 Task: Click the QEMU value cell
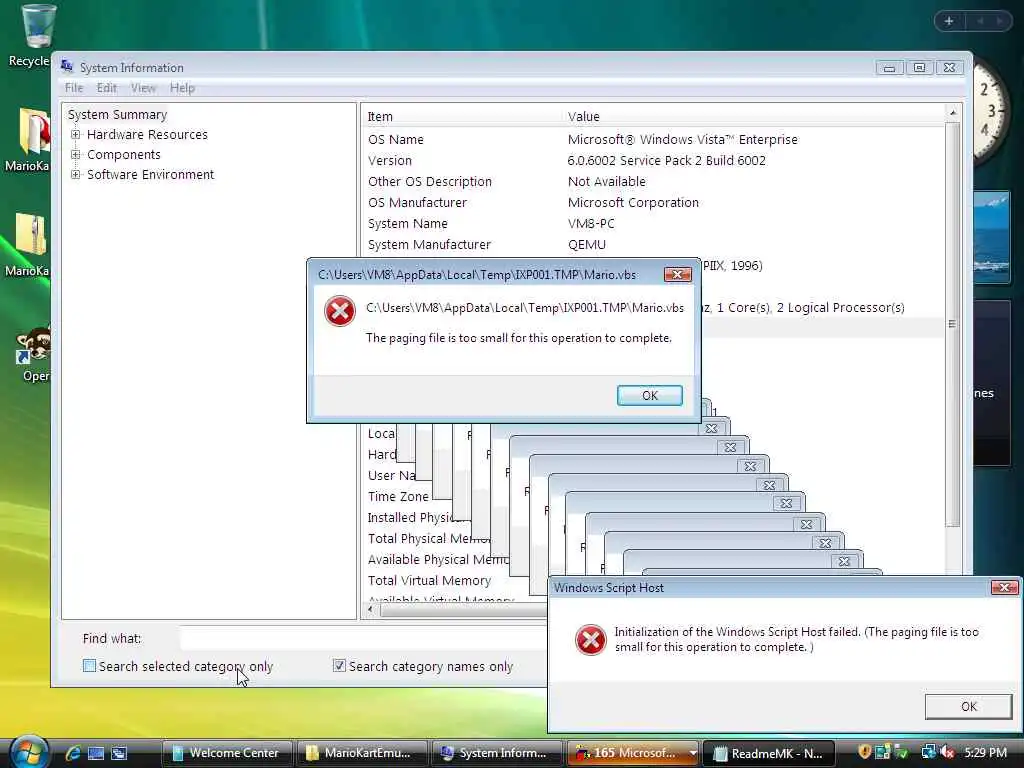(586, 244)
